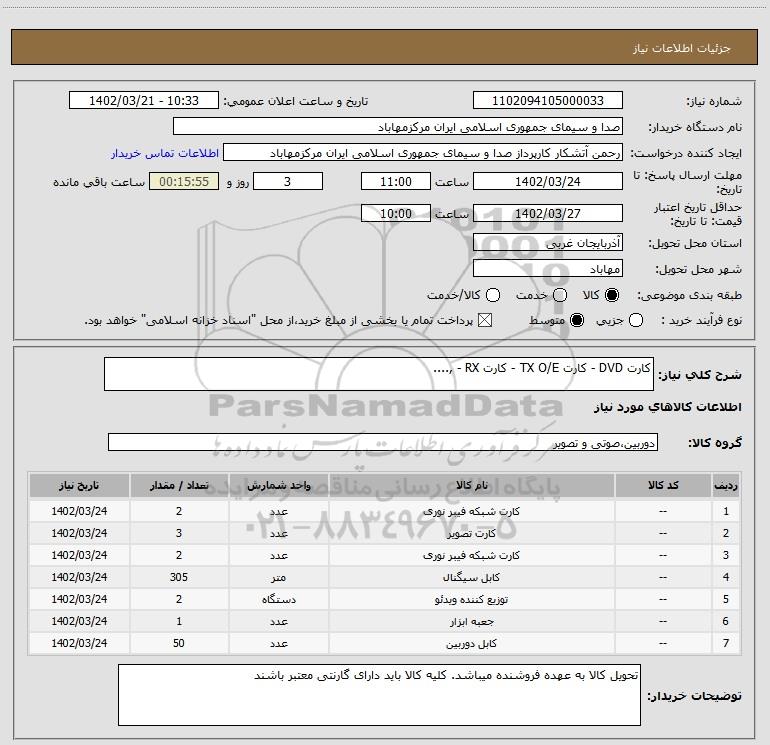Click the remaining days field showing 3
Viewport: 770px width, 745px height.
point(288,181)
